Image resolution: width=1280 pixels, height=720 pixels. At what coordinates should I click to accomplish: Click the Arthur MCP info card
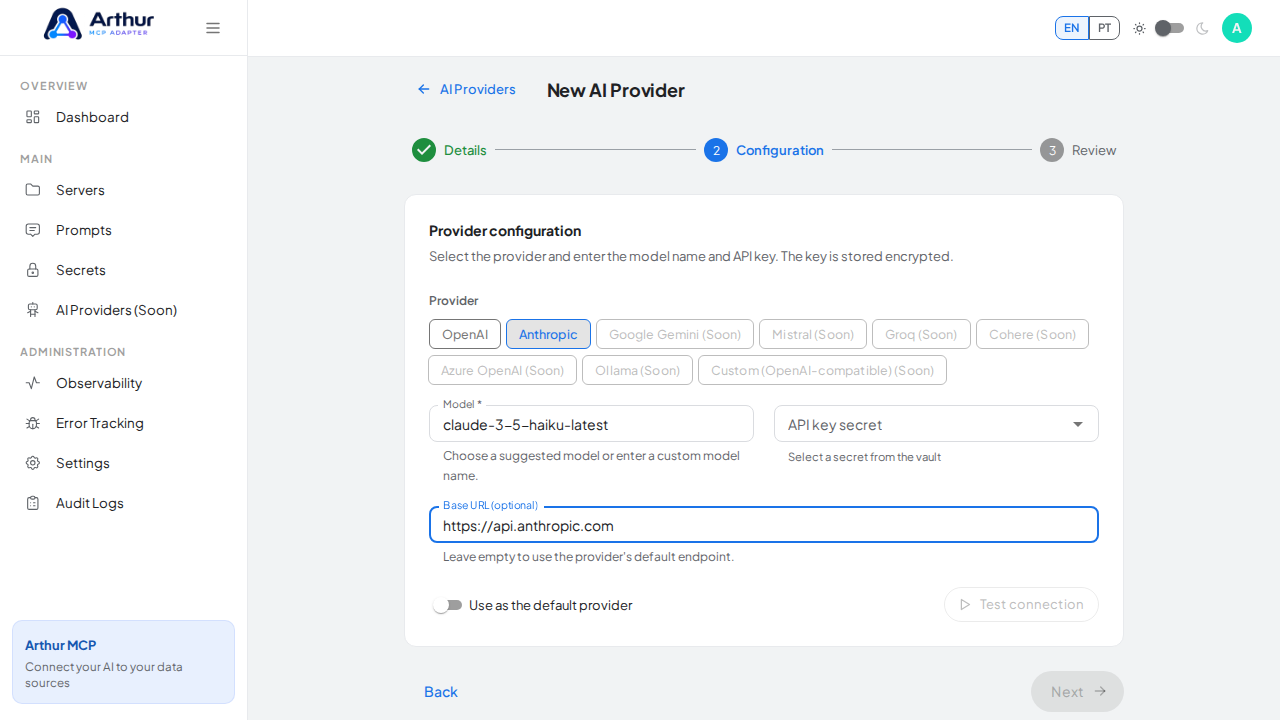point(123,662)
